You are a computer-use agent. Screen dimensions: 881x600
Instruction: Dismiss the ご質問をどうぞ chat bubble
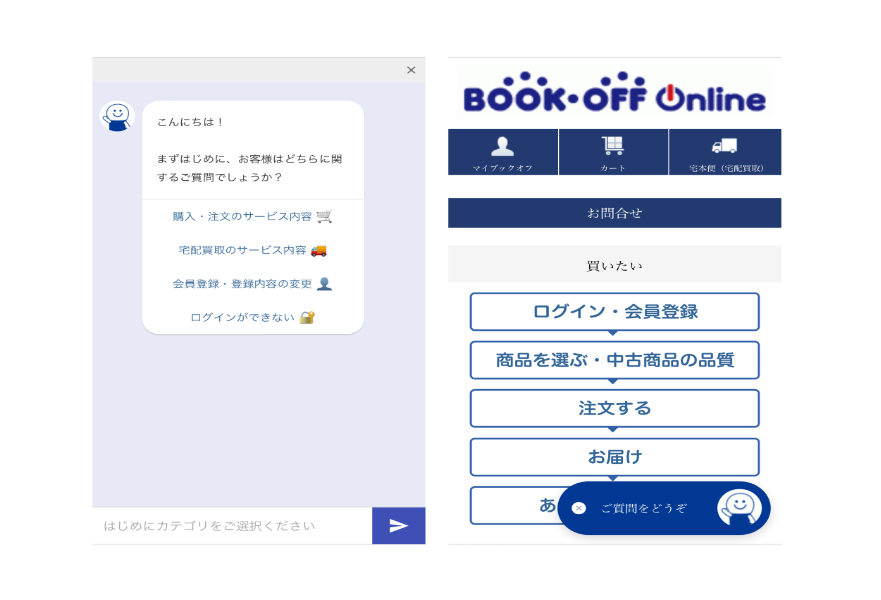579,508
